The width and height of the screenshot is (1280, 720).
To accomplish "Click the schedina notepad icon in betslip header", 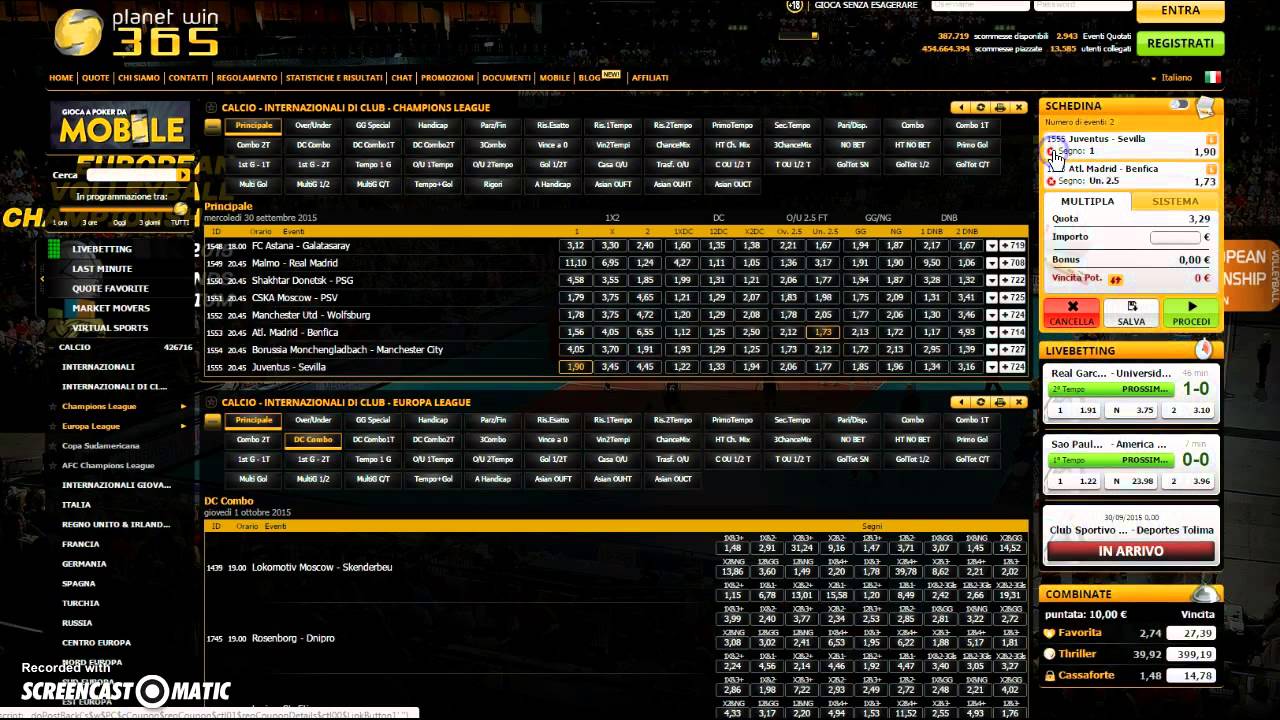I will pos(1206,105).
